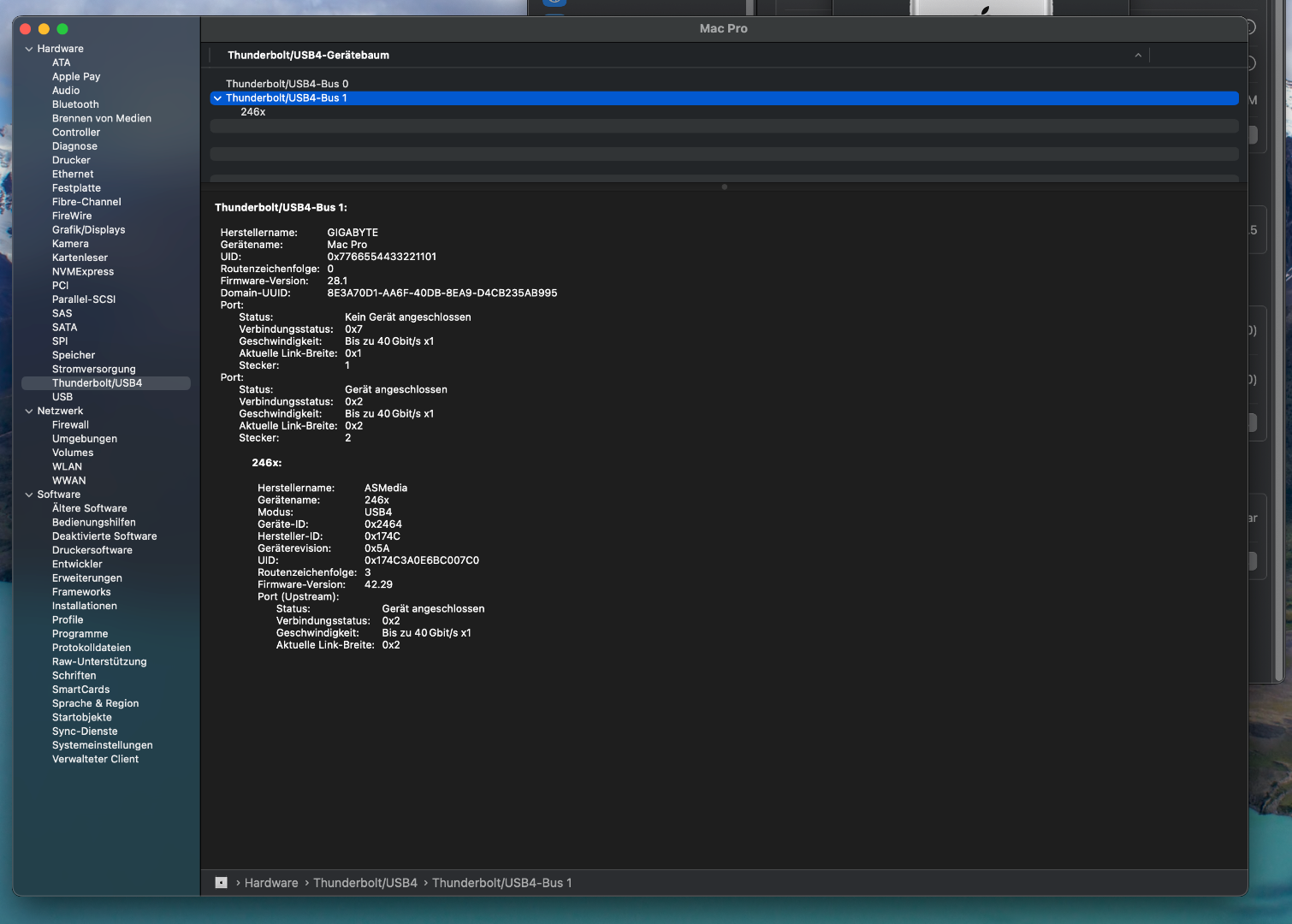Collapse the Netzwerk section chevron
The image size is (1292, 924).
click(29, 412)
